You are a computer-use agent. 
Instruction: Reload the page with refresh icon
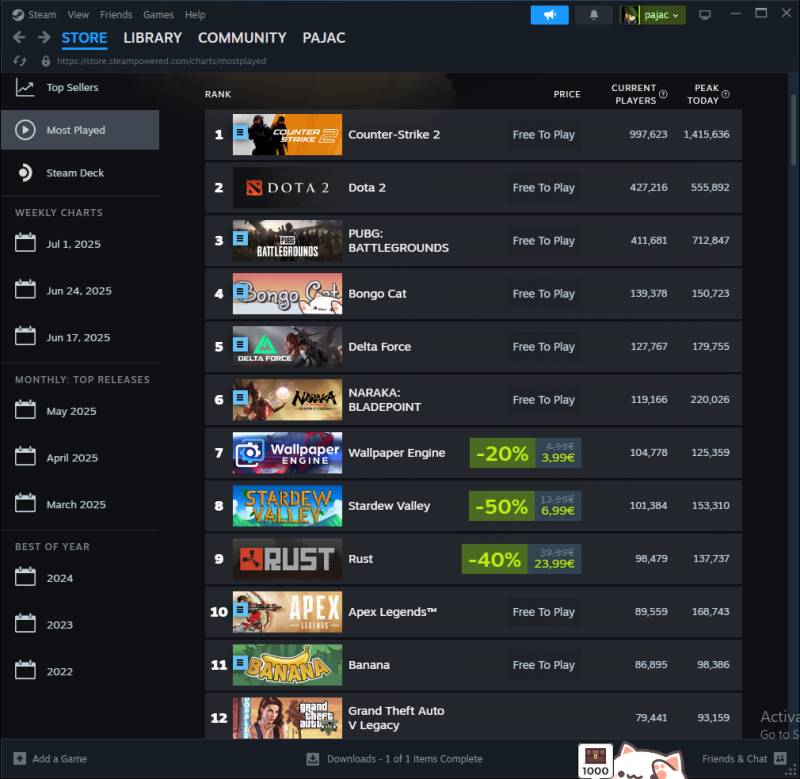tap(20, 61)
